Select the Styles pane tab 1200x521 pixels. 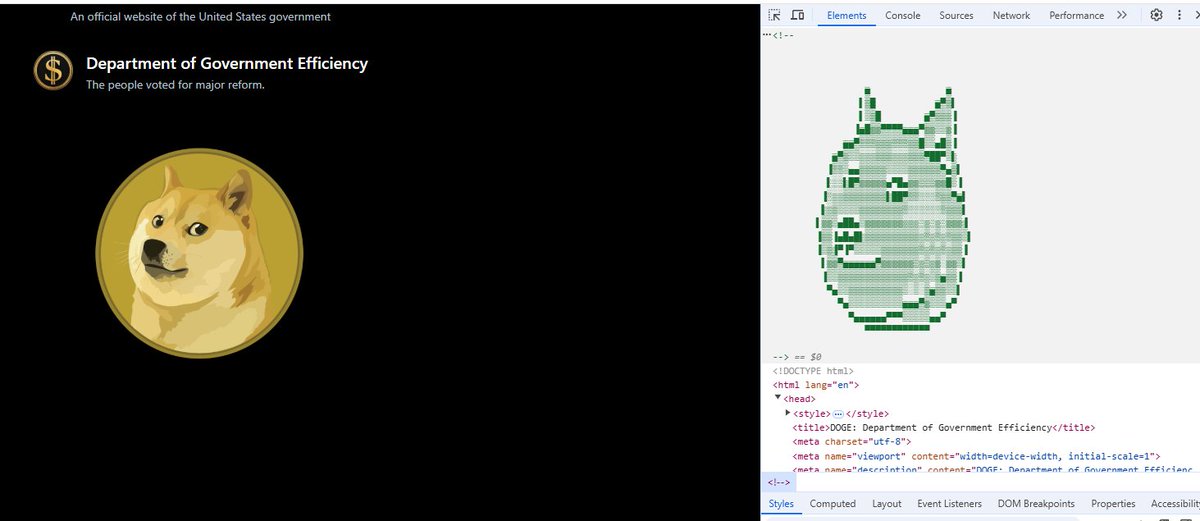coord(781,504)
